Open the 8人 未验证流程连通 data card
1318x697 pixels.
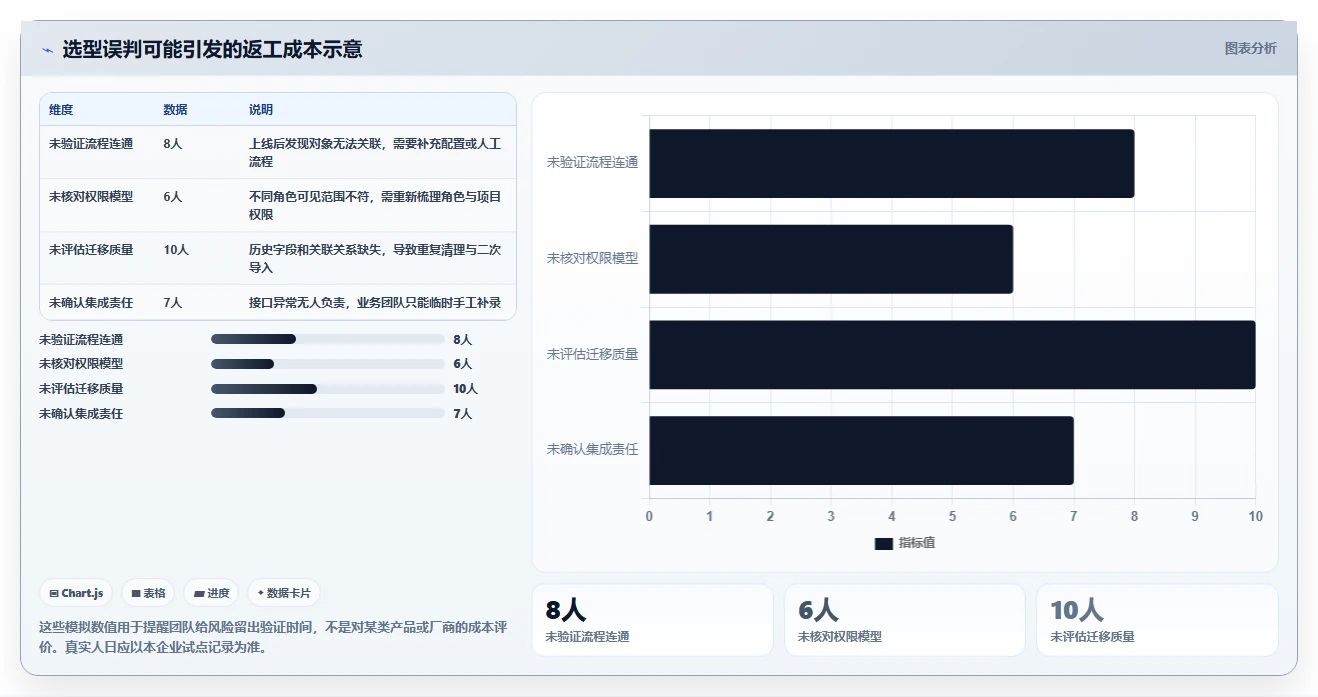(x=653, y=620)
